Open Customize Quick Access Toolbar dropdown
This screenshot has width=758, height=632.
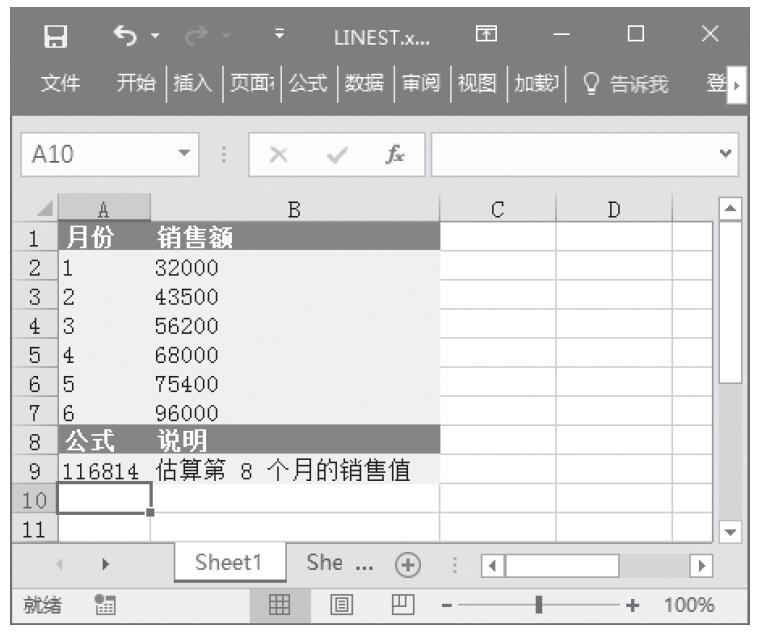pos(281,37)
